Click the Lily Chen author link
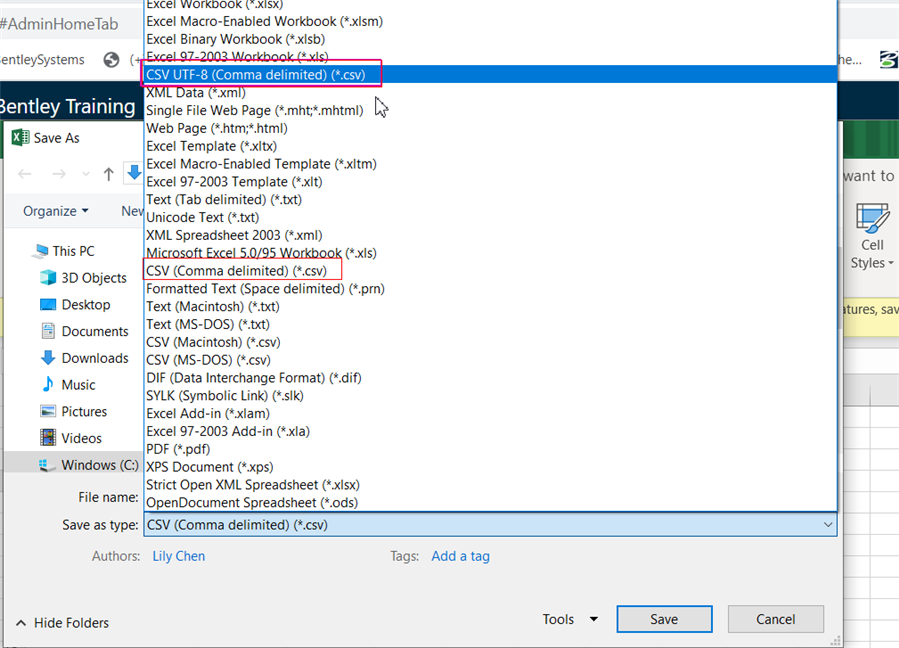Image resolution: width=899 pixels, height=648 pixels. click(x=178, y=556)
